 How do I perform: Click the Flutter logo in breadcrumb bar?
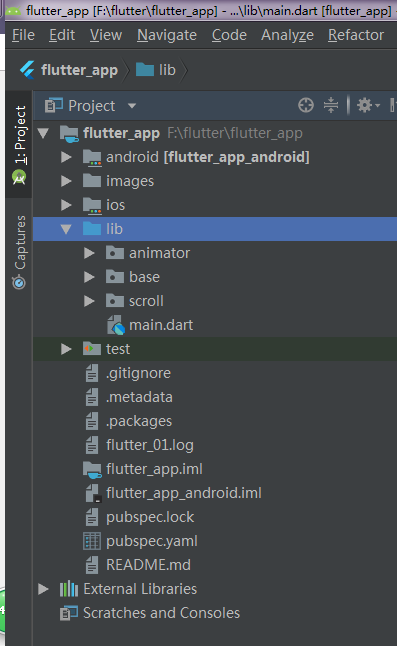[27, 70]
